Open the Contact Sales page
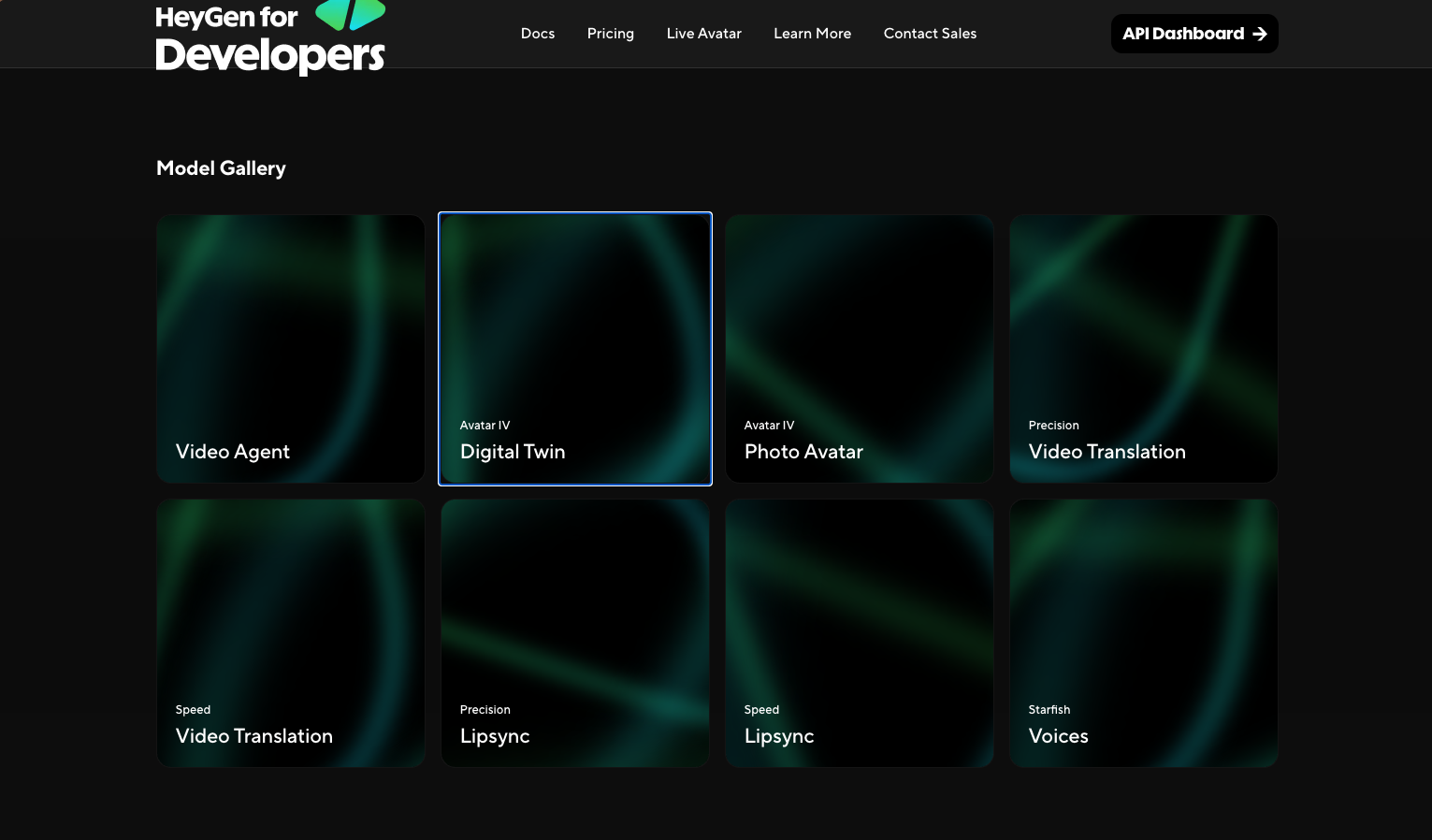1432x840 pixels. coord(930,34)
